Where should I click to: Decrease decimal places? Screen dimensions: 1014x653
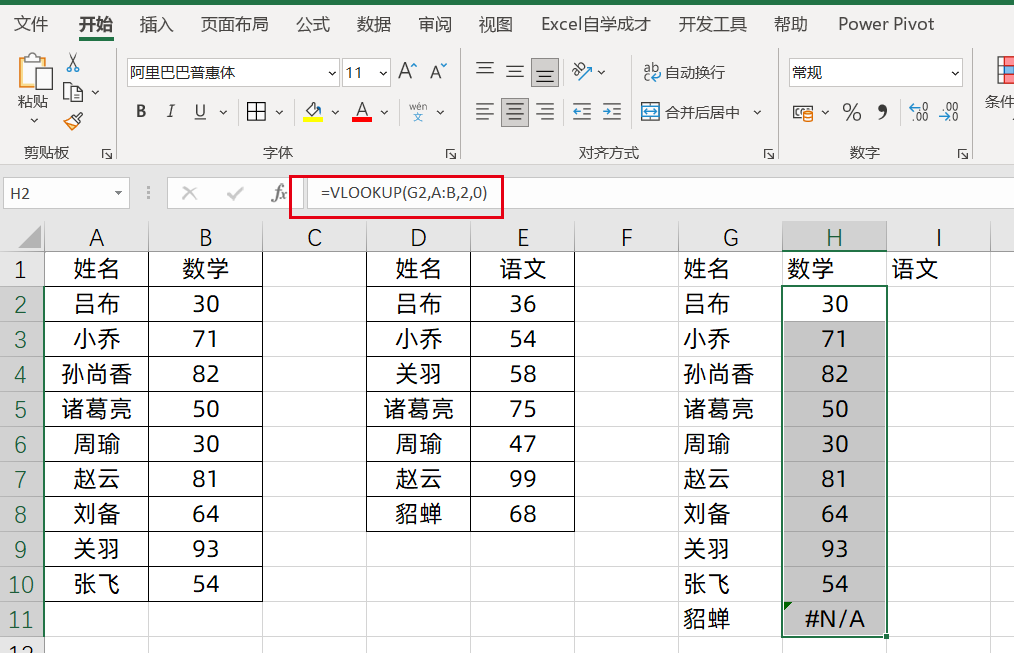(949, 112)
